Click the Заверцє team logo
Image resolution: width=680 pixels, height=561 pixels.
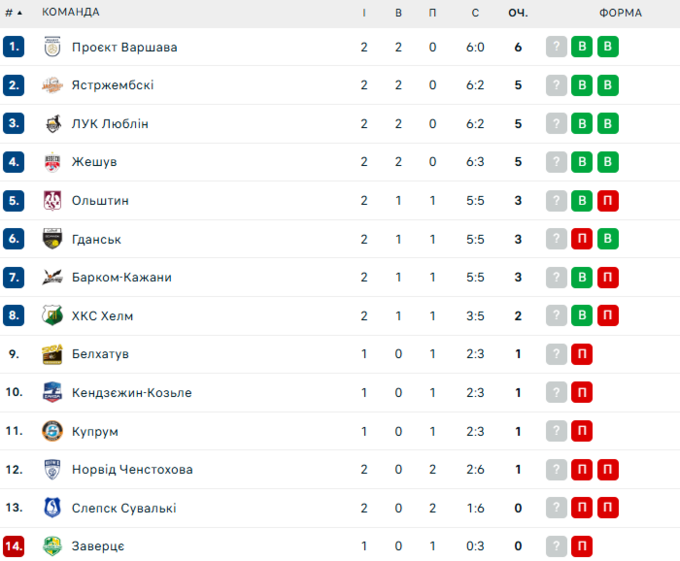53,546
